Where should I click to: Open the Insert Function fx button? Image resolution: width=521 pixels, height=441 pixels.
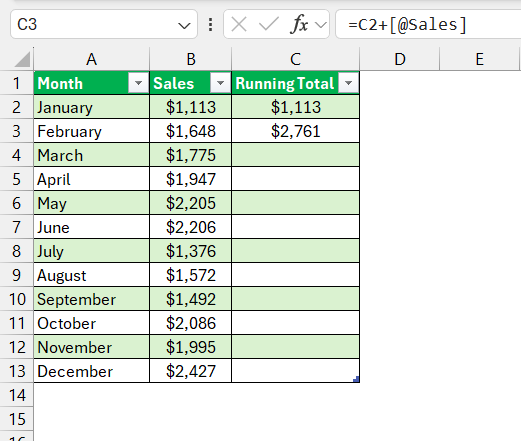300,24
